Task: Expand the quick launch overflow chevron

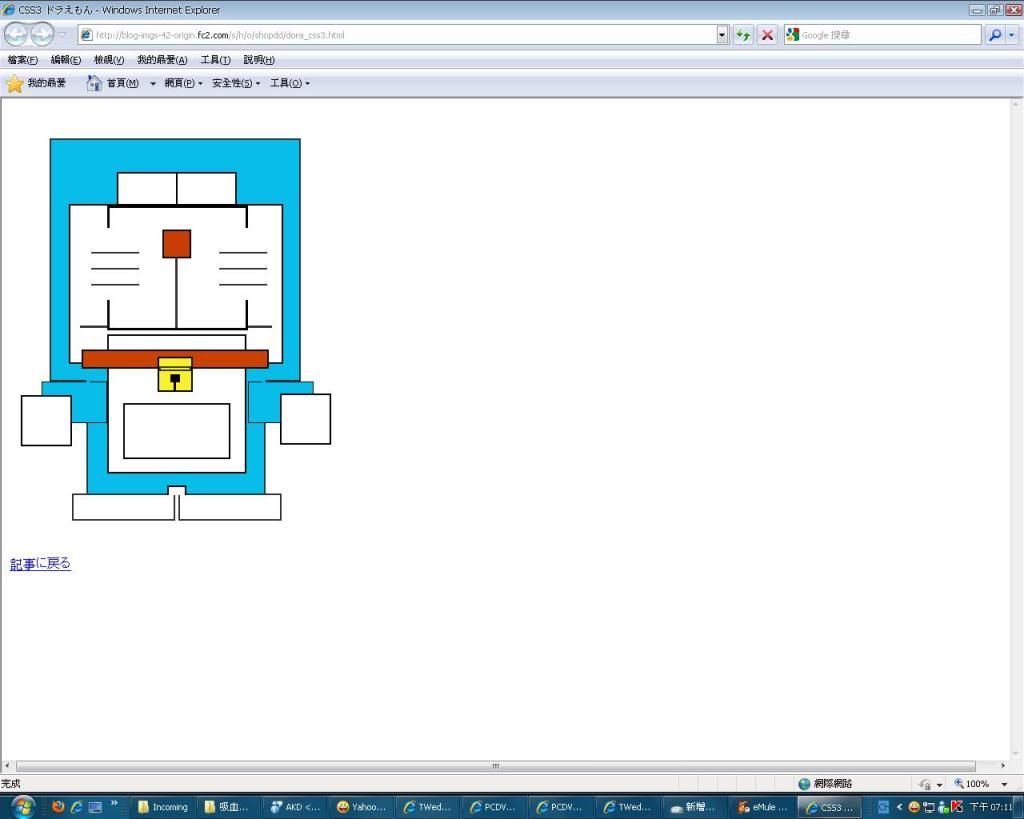Action: click(114, 803)
